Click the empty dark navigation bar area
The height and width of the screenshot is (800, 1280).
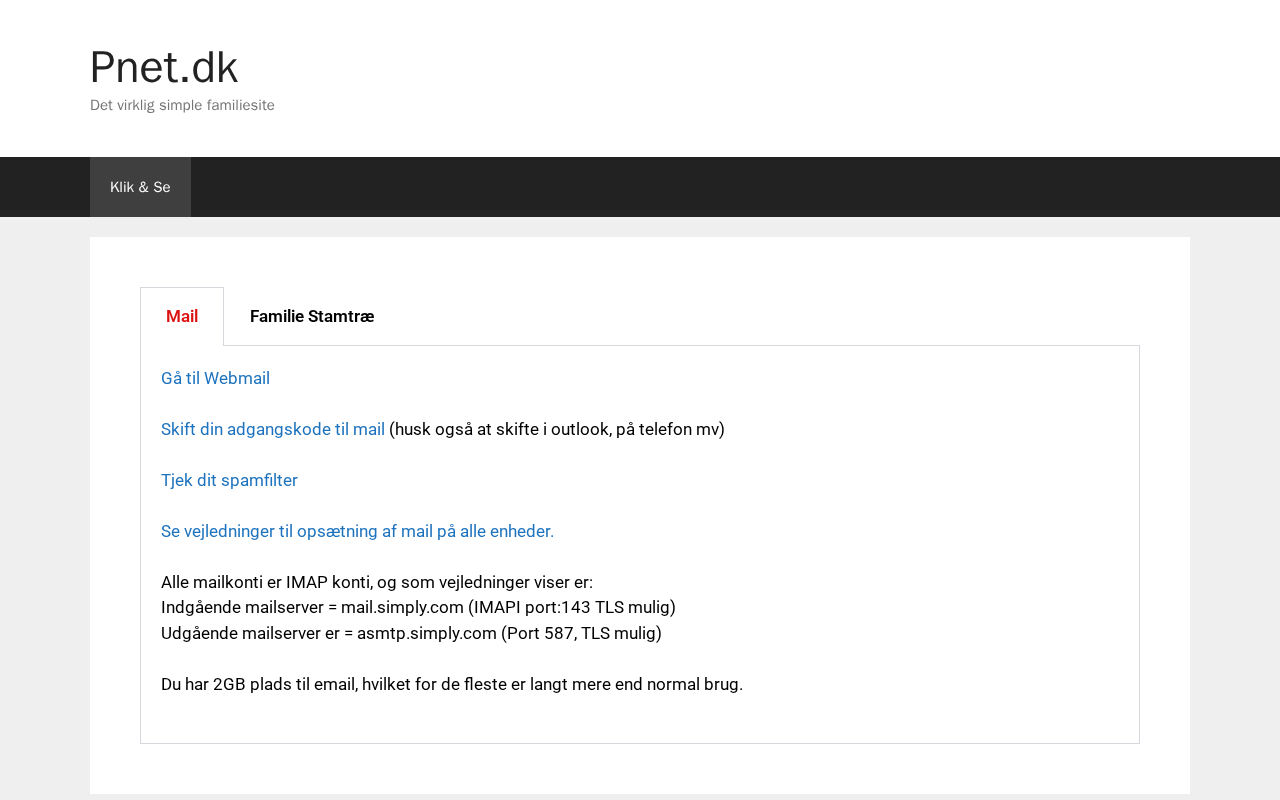point(700,187)
